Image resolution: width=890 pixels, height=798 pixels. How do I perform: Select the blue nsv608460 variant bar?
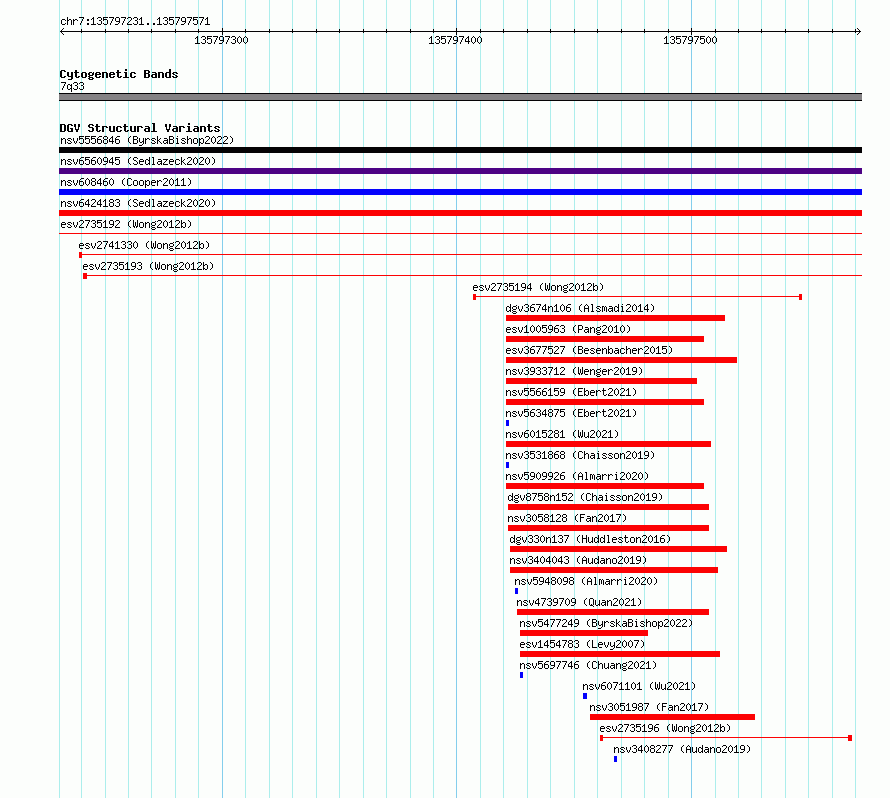[460, 192]
